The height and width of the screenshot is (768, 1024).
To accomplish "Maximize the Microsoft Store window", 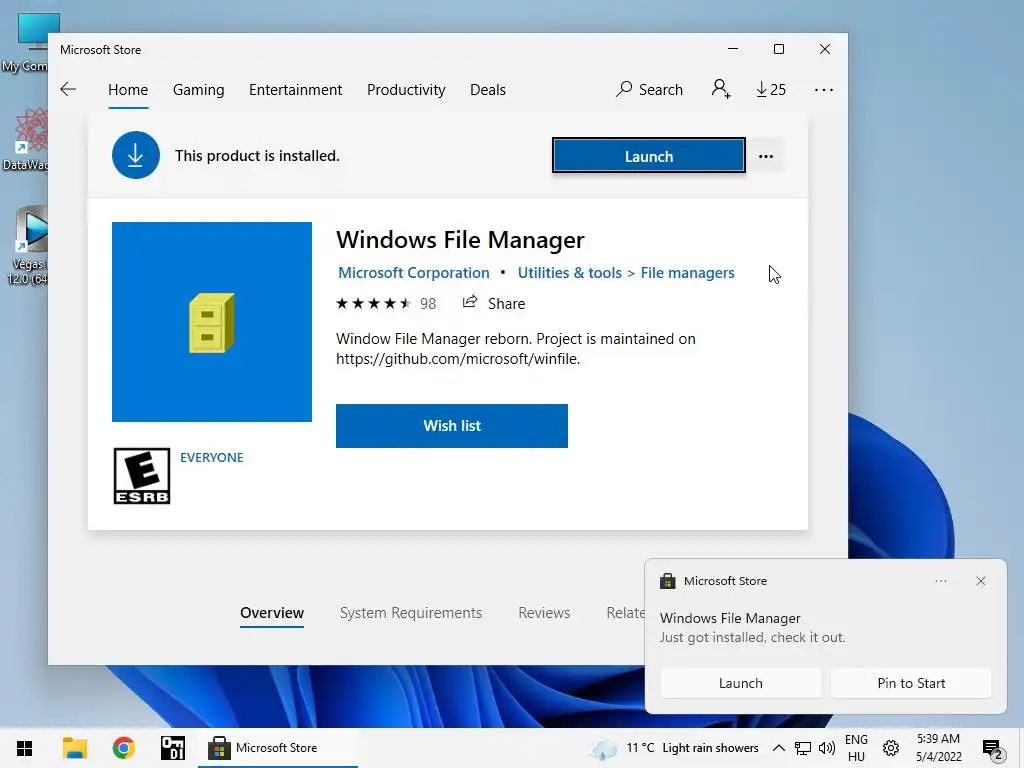I will (x=778, y=49).
